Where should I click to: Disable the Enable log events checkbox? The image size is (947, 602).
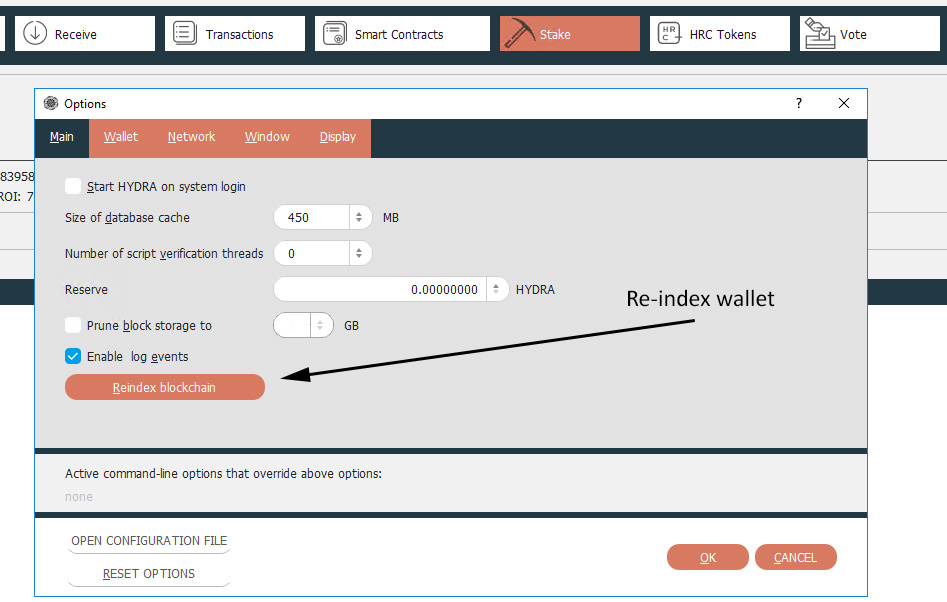[73, 356]
